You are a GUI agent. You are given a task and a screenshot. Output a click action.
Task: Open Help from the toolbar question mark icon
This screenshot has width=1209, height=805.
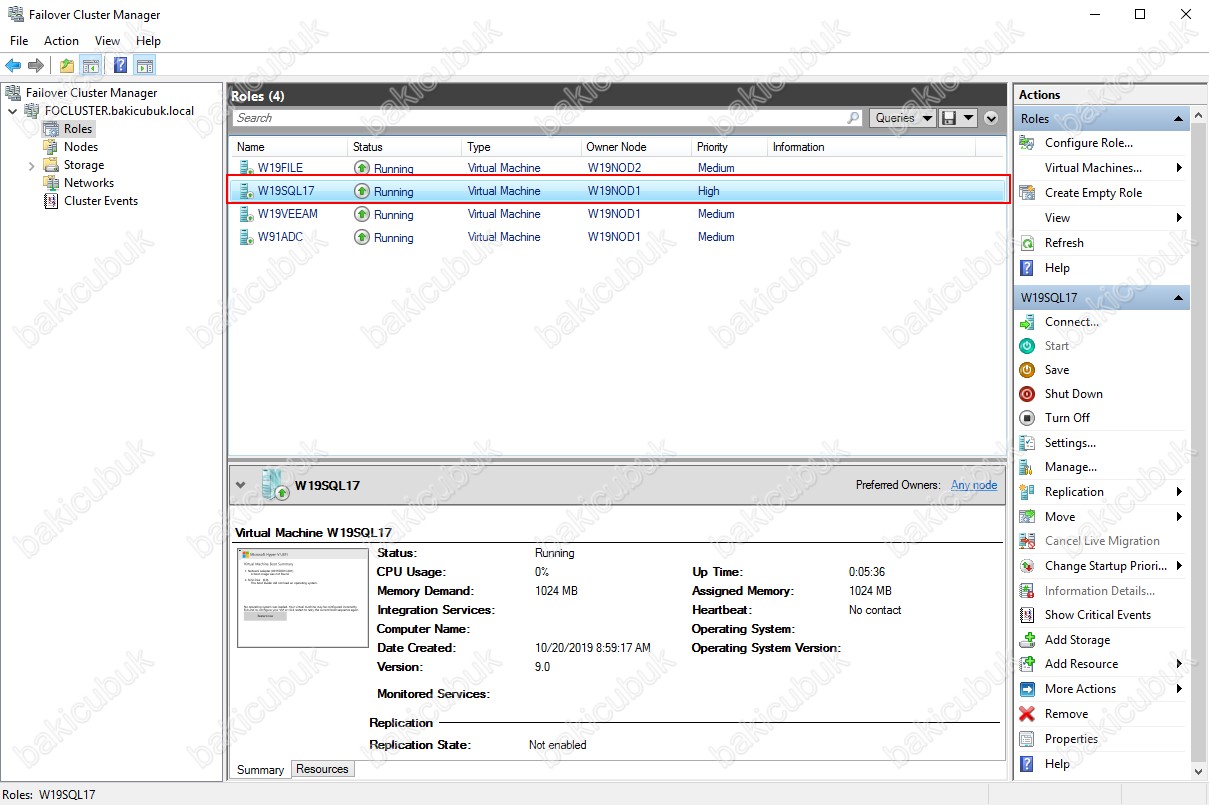(x=120, y=66)
